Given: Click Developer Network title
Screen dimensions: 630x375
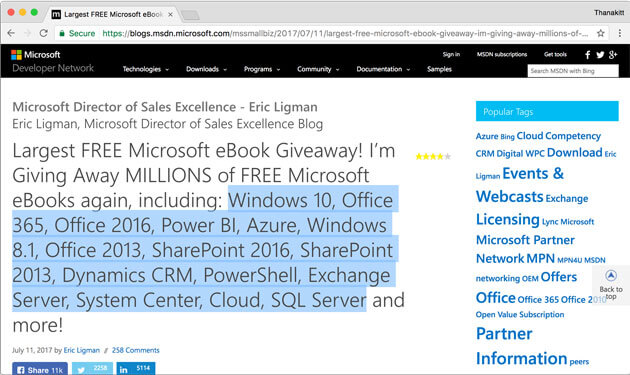Looking at the screenshot, I should tap(53, 68).
